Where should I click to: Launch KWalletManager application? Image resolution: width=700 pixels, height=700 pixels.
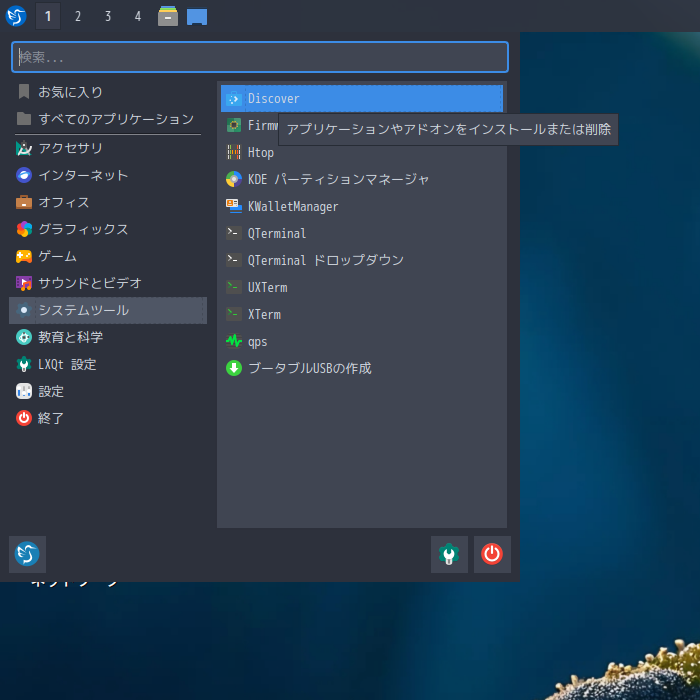[x=292, y=207]
